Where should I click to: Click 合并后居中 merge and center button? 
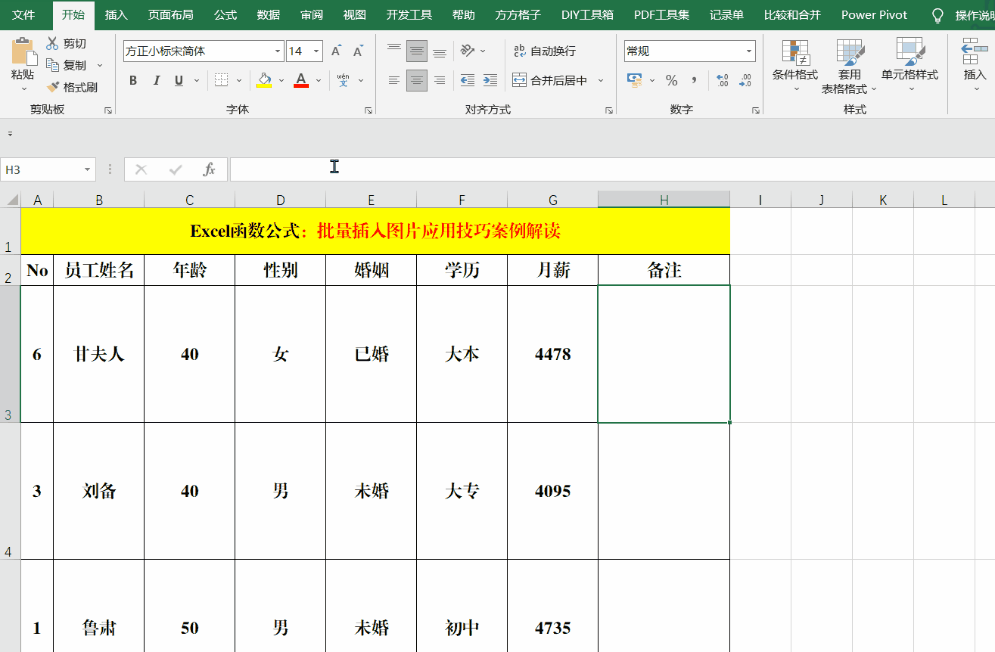[550, 80]
